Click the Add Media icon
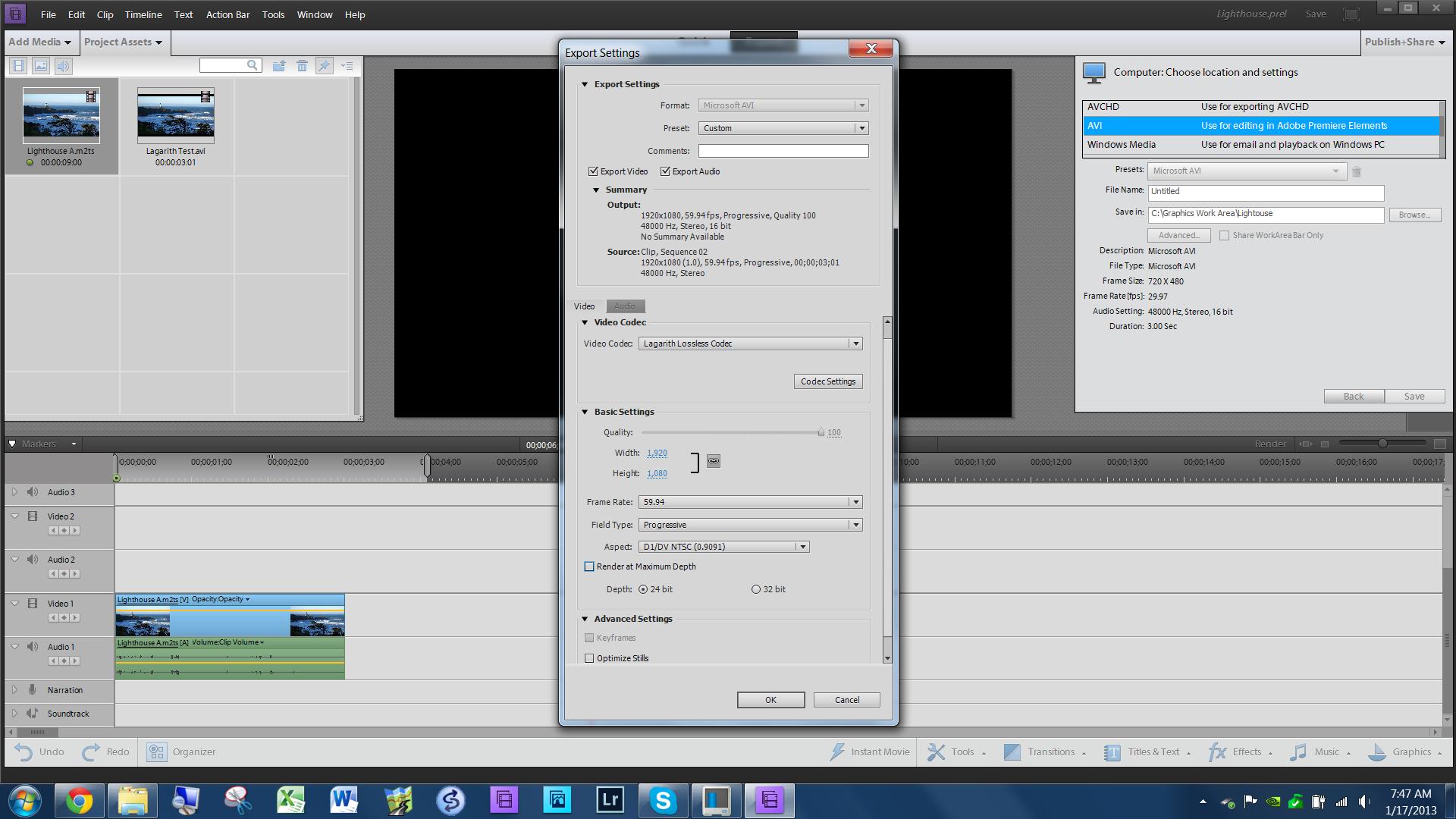1456x819 pixels. pyautogui.click(x=38, y=42)
